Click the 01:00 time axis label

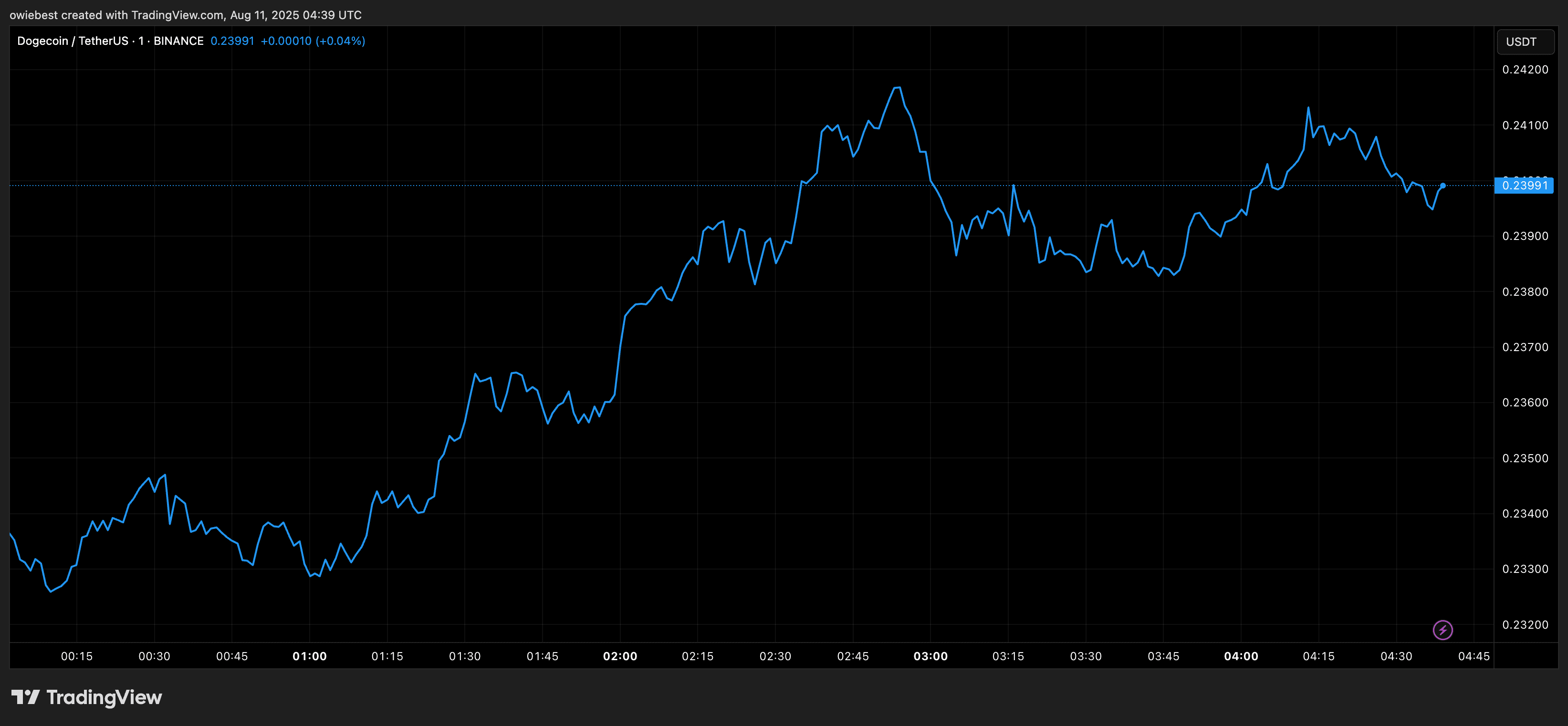pos(310,656)
